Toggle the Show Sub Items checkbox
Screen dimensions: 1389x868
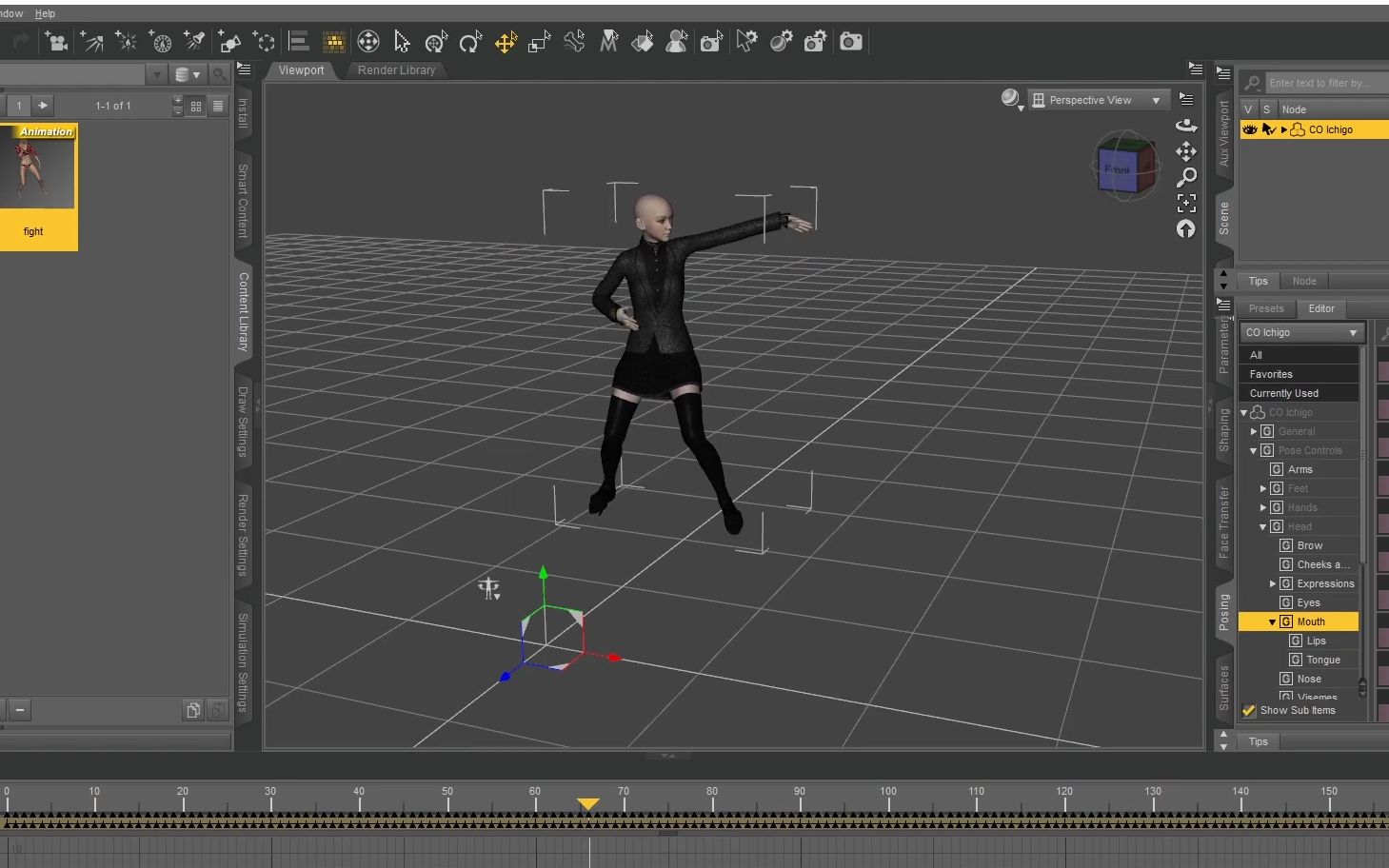click(1249, 710)
